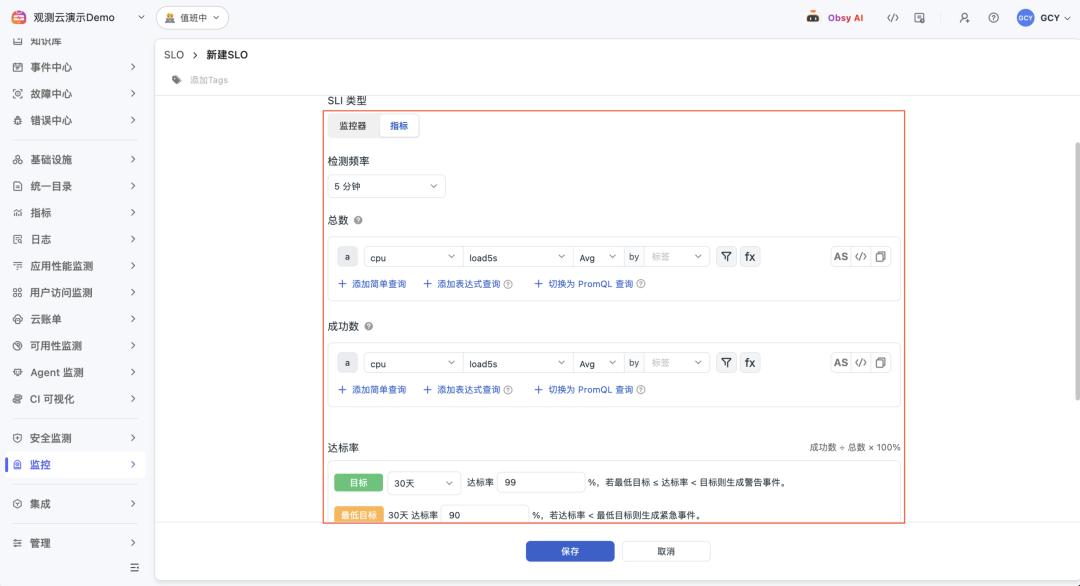The image size is (1080, 586).
Task: Click the 取消 button
Action: pos(666,551)
